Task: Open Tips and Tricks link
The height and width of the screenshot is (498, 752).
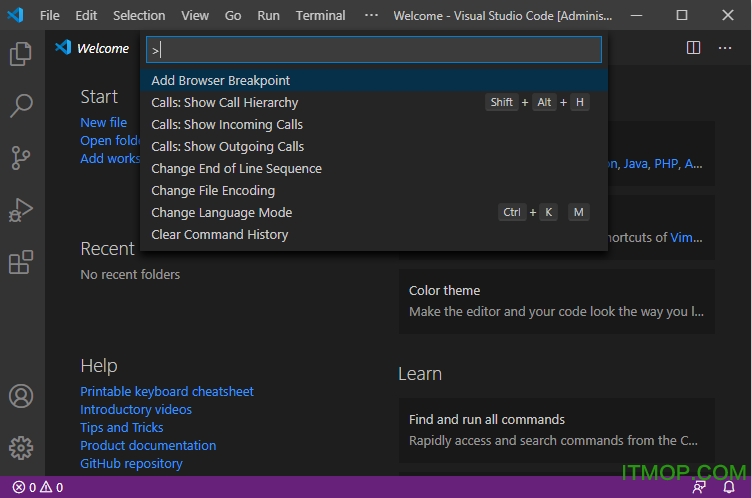Action: (x=121, y=427)
